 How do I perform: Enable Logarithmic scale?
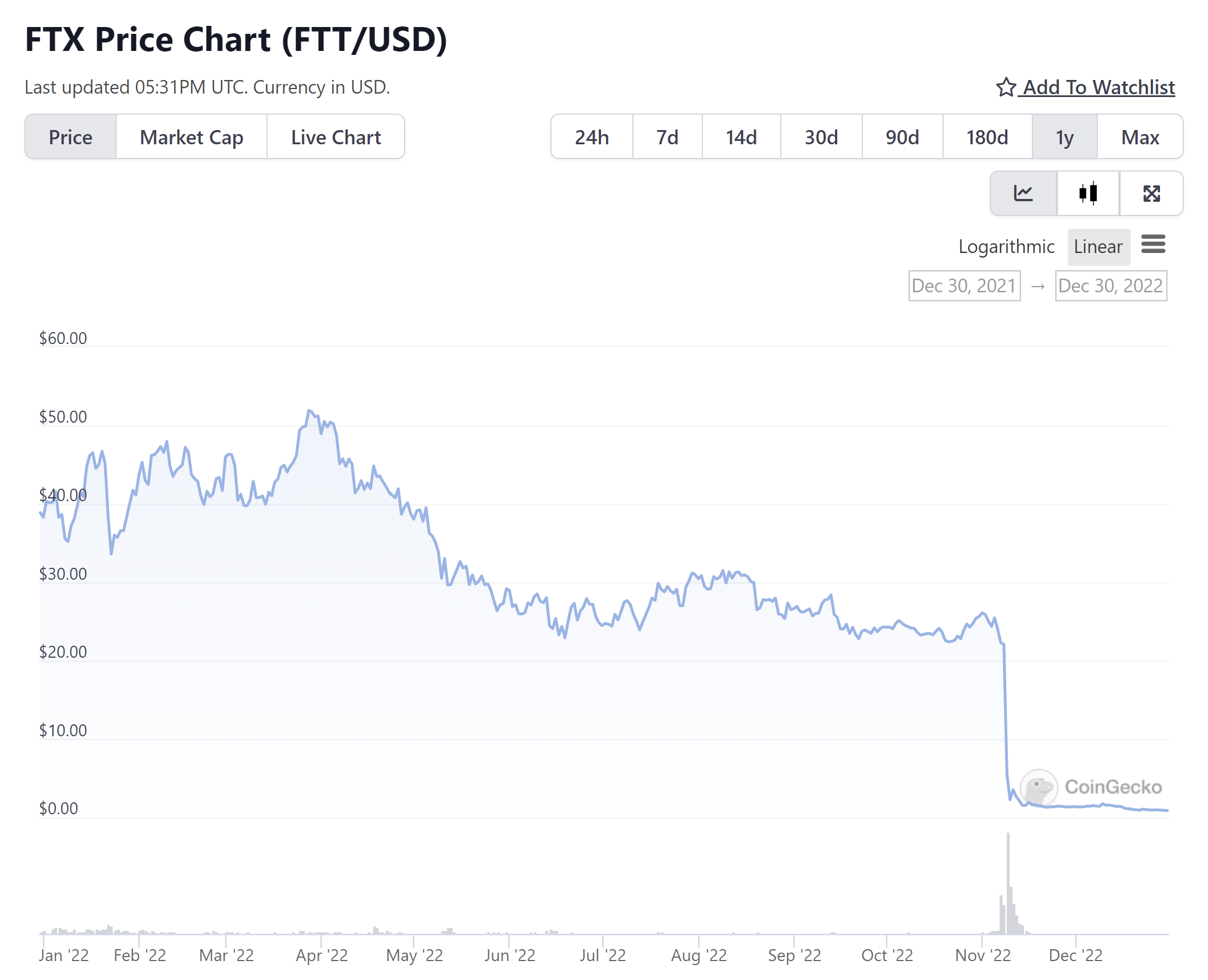tap(1006, 246)
